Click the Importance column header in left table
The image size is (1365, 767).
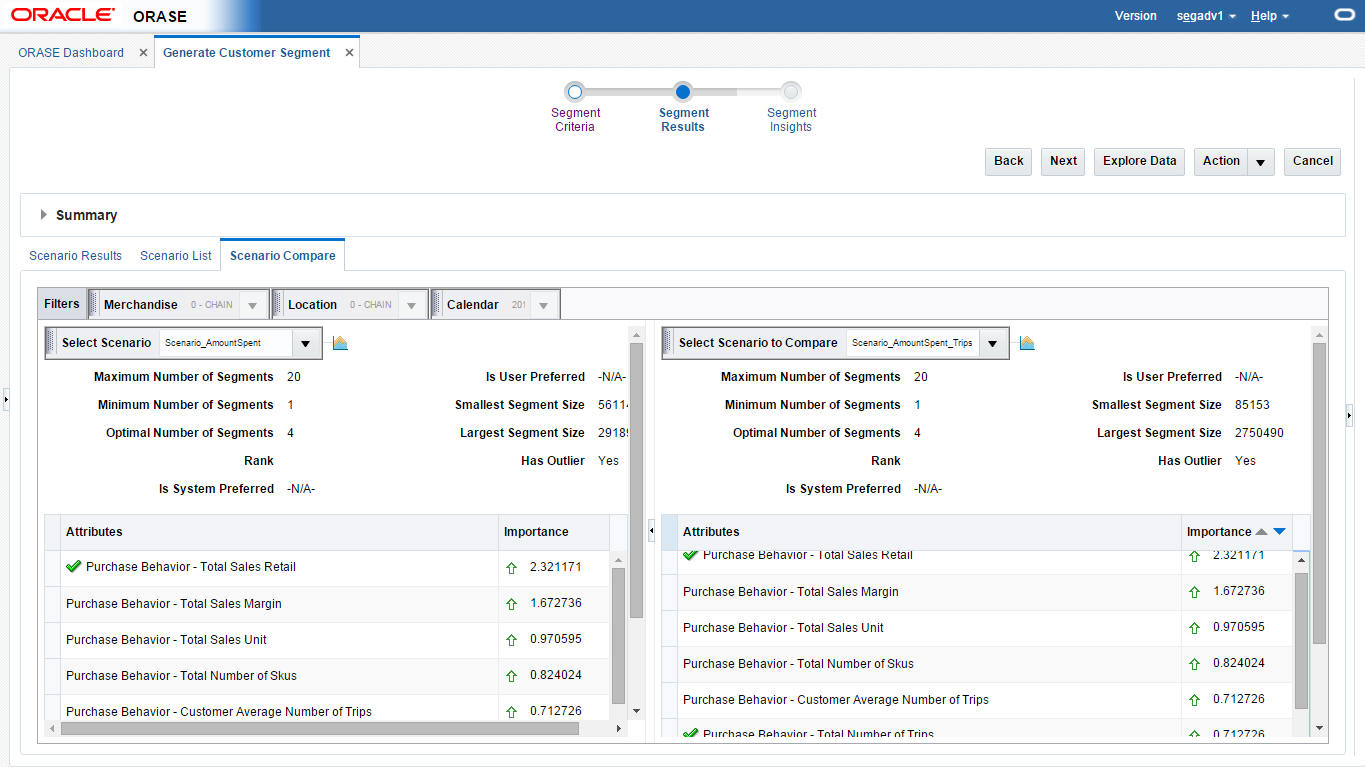(554, 532)
